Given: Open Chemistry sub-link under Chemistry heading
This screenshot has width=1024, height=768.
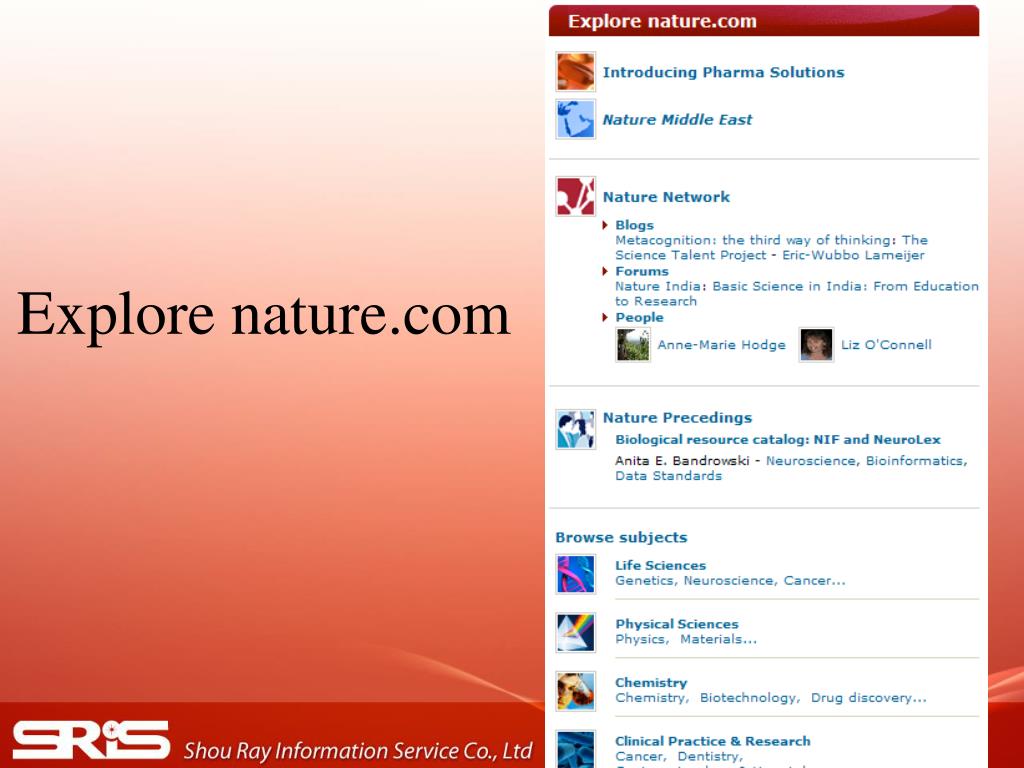Looking at the screenshot, I should click(x=650, y=698).
